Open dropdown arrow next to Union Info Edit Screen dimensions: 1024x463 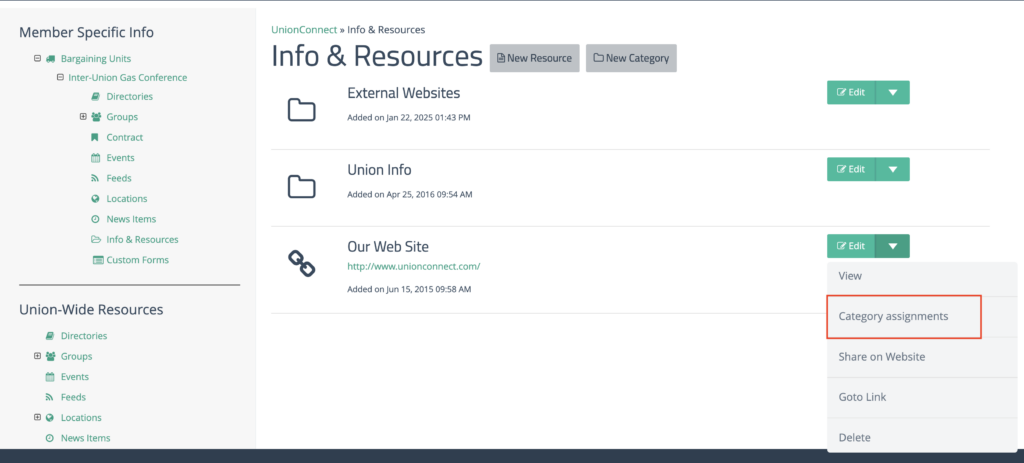(x=892, y=170)
